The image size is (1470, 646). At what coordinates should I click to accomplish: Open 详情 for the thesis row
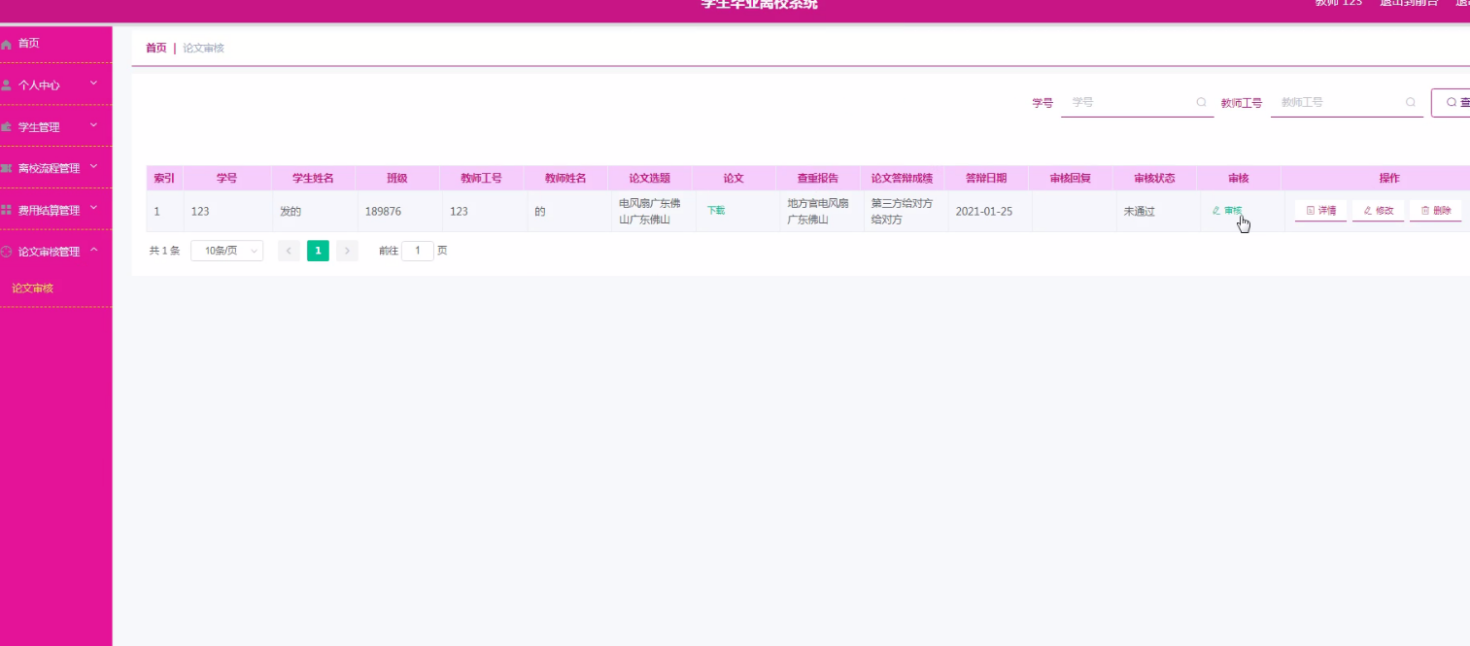tap(1321, 211)
